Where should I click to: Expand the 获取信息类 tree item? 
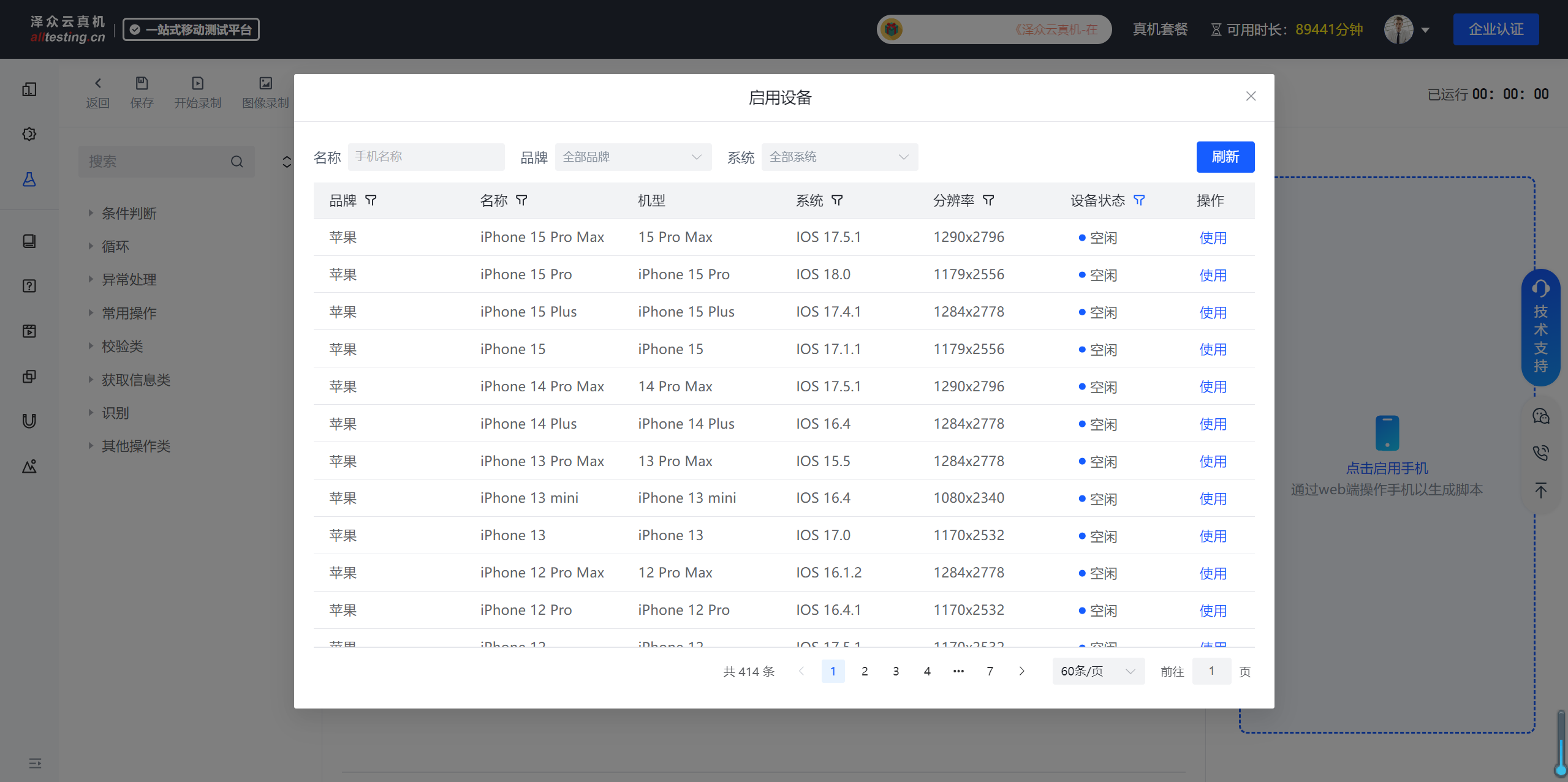point(91,380)
